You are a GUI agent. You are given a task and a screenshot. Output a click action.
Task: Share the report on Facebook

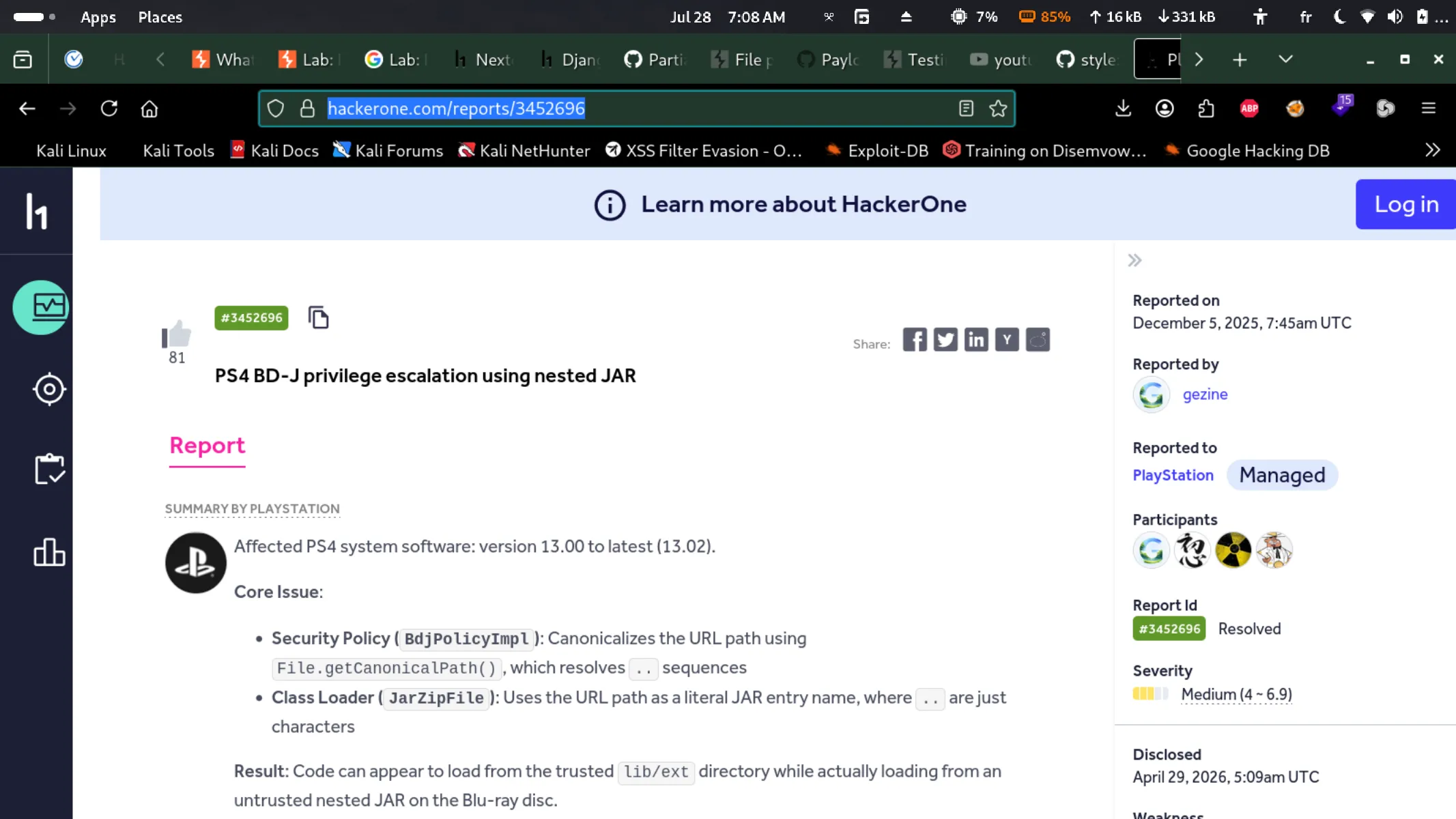click(x=915, y=340)
